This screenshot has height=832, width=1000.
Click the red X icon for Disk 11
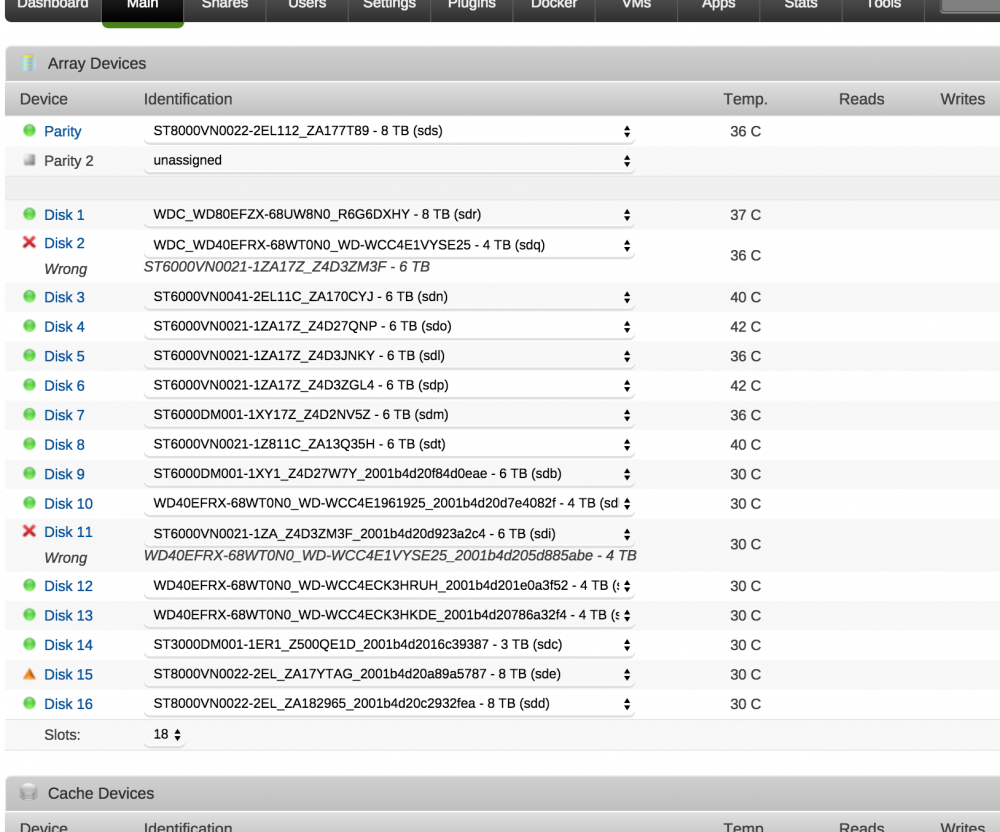pos(29,531)
